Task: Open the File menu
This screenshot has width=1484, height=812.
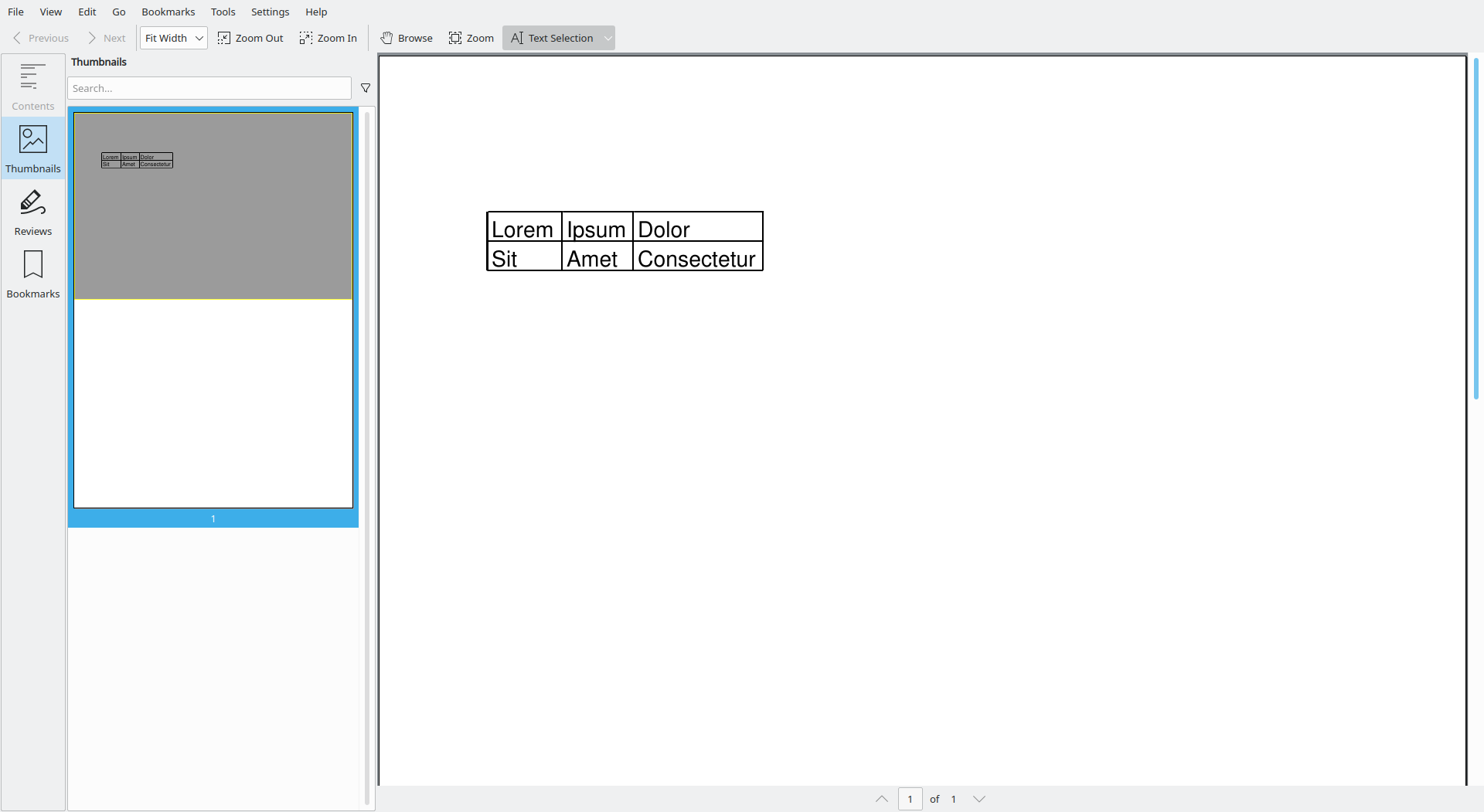Action: 15,12
